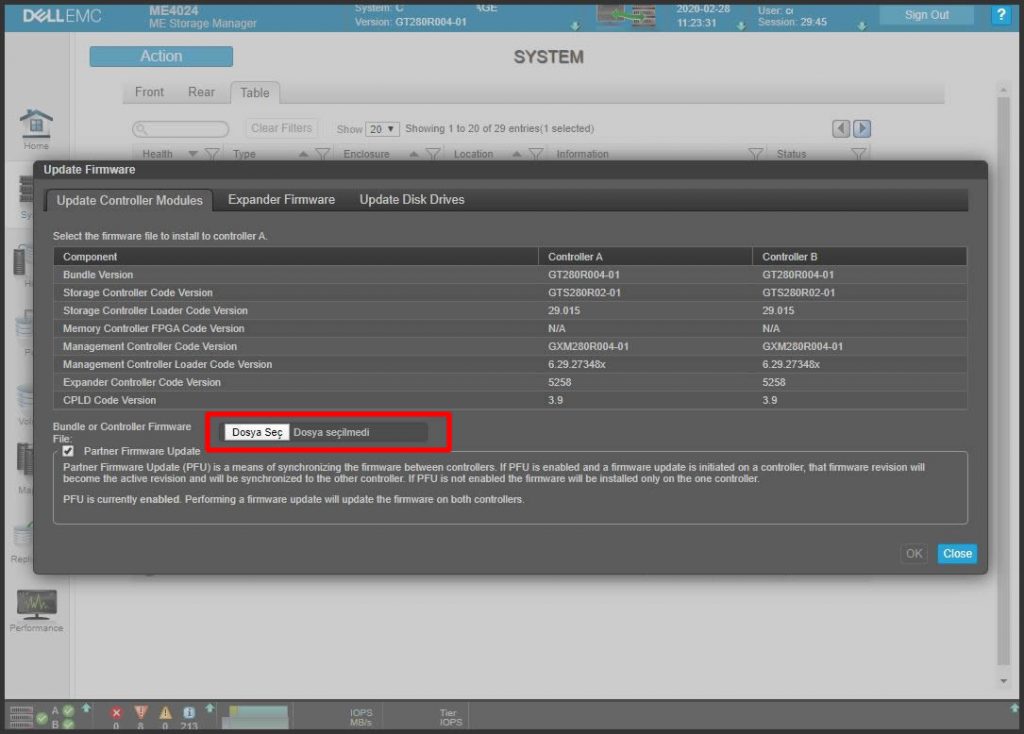This screenshot has height=734, width=1024.
Task: Click the Sign Out button
Action: [927, 15]
